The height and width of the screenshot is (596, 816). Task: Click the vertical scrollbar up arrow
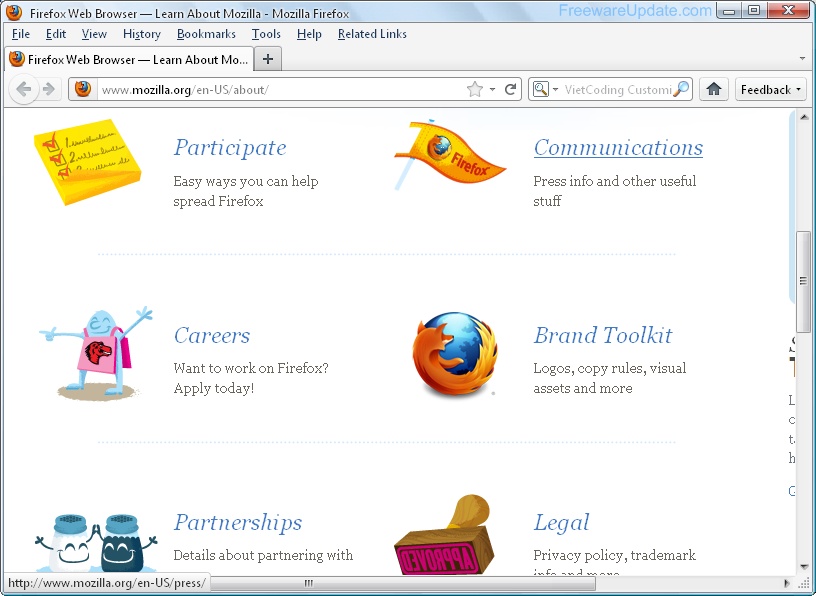(x=804, y=117)
